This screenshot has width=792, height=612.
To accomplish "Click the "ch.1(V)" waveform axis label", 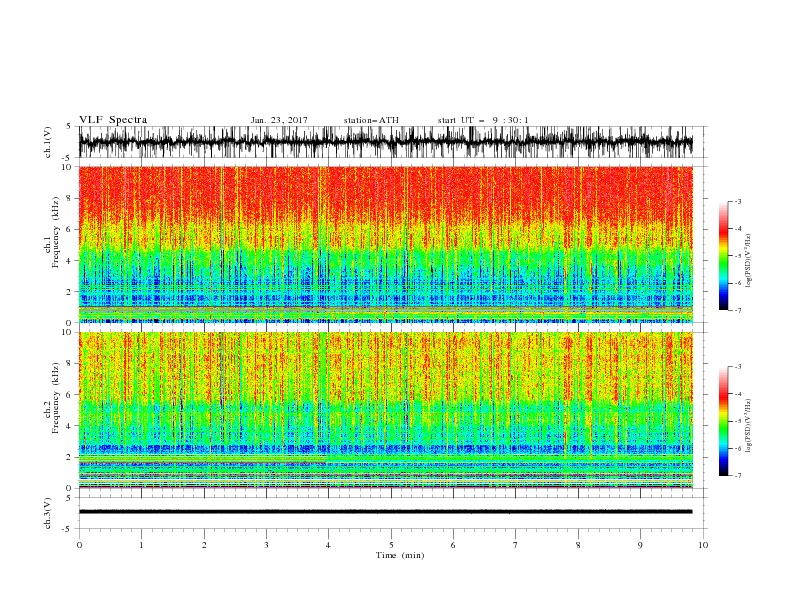I will click(x=48, y=142).
